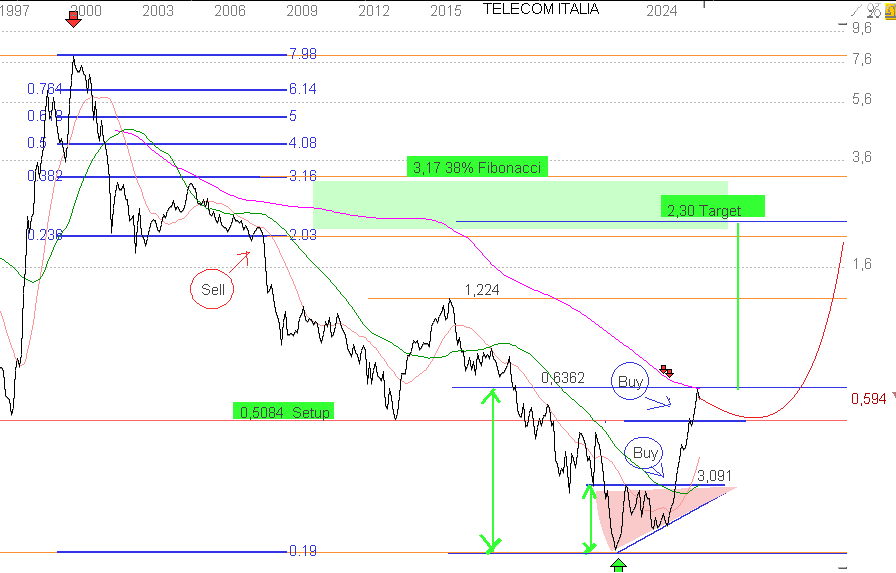Click the green up arrow at chart bottom
The height and width of the screenshot is (573, 896).
click(619, 565)
